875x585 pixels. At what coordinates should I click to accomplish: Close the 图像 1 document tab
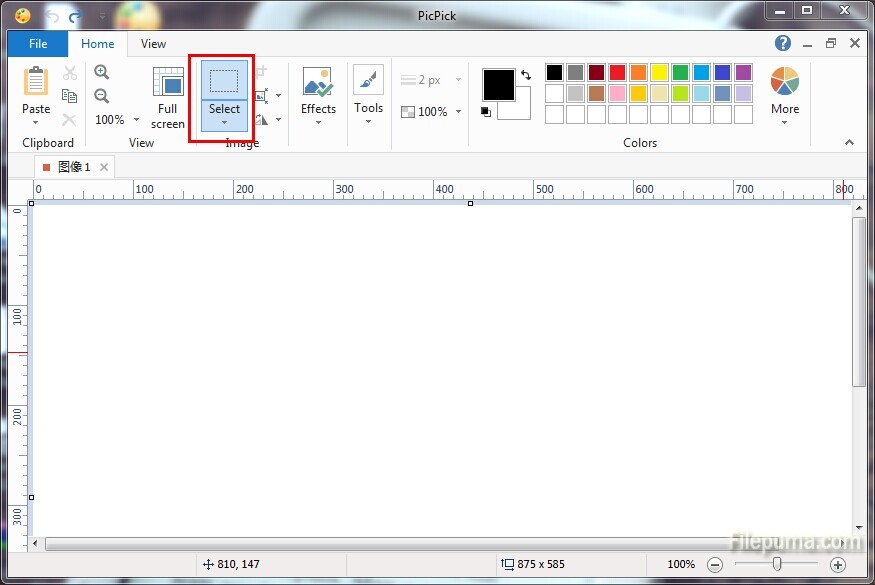click(104, 167)
